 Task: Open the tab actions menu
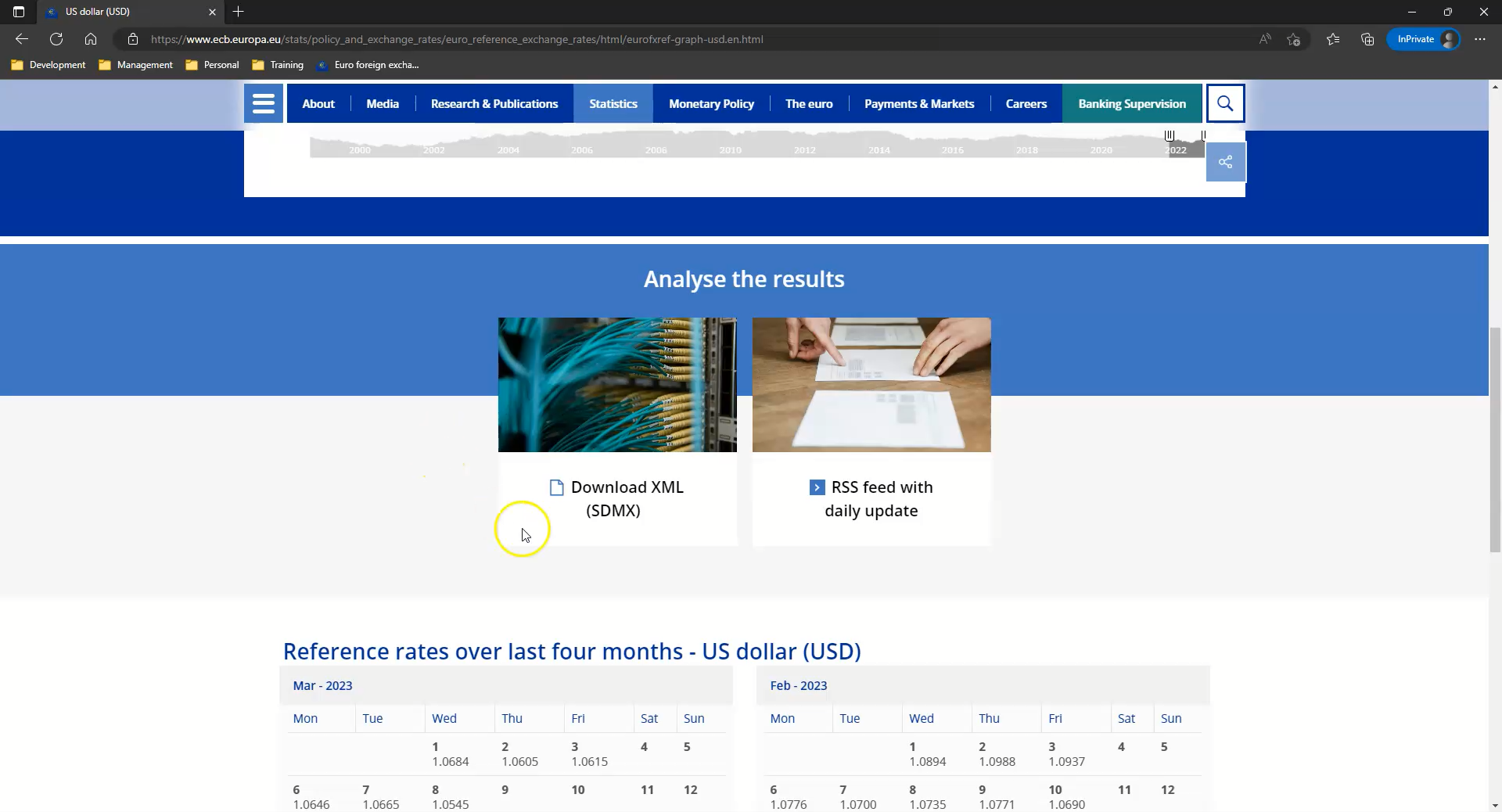tap(19, 12)
